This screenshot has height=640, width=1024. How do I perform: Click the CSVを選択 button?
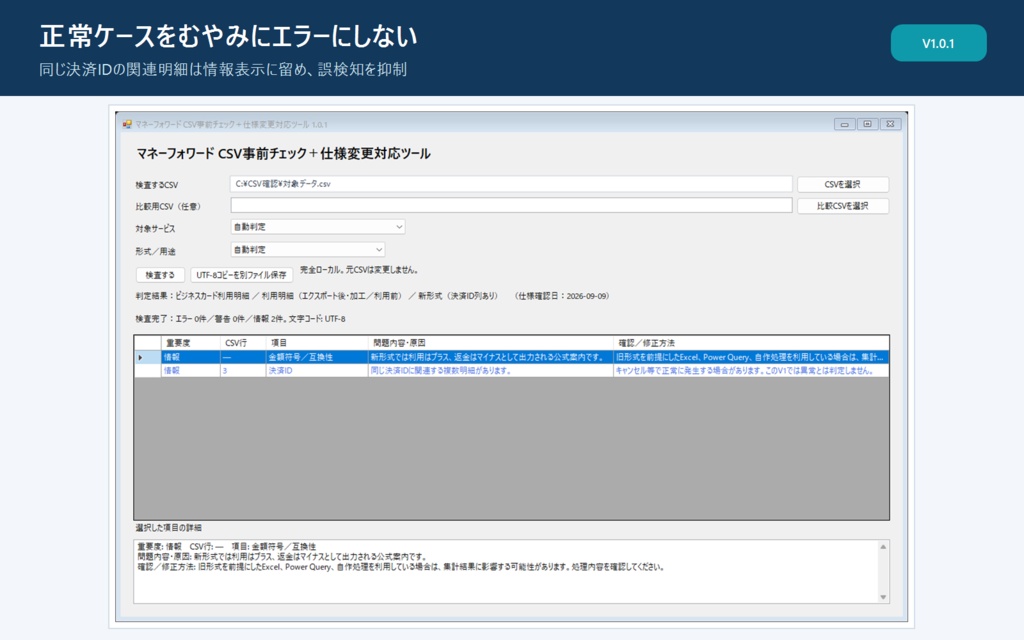click(x=842, y=184)
